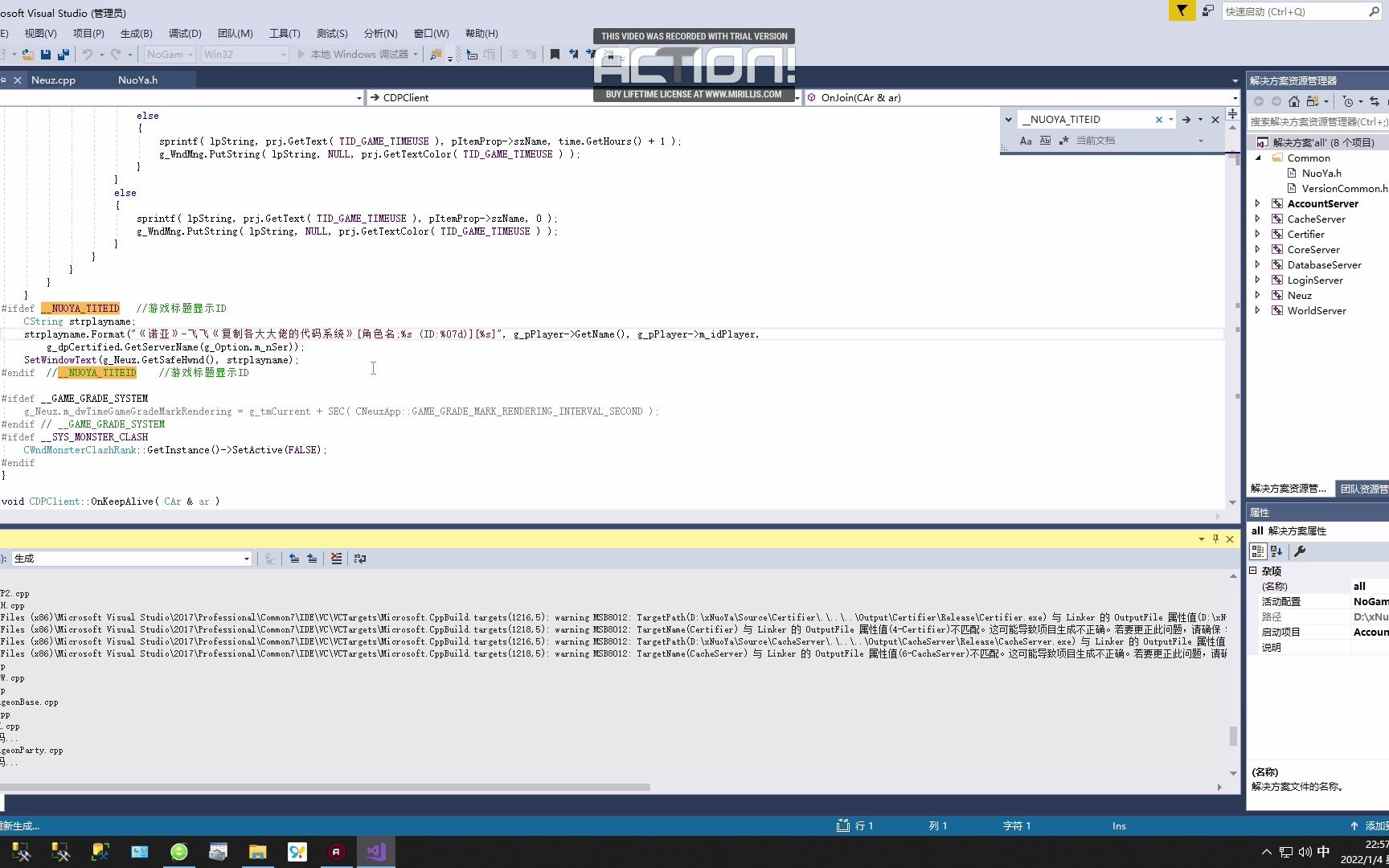Go to previous message in output
Viewport: 1389px width, 868px height.
(x=294, y=559)
